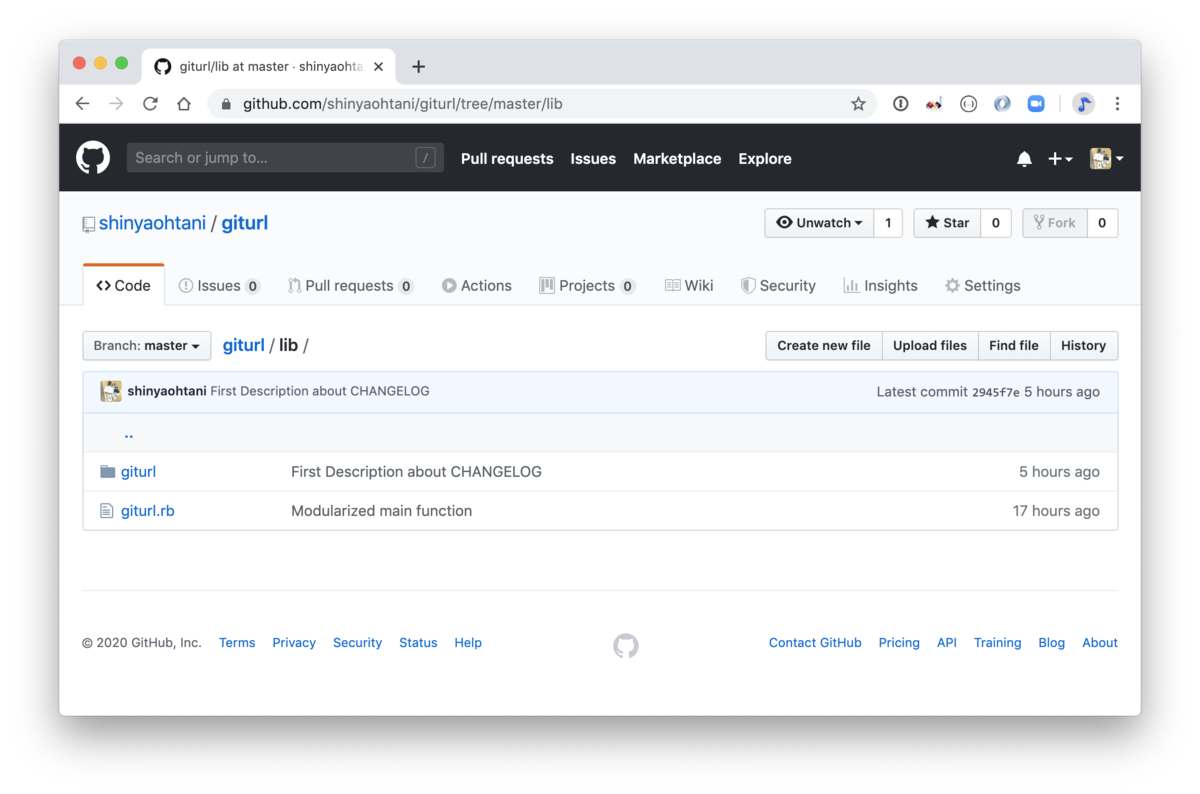The width and height of the screenshot is (1200, 794).
Task: Click the Create new file button
Action: 824,345
